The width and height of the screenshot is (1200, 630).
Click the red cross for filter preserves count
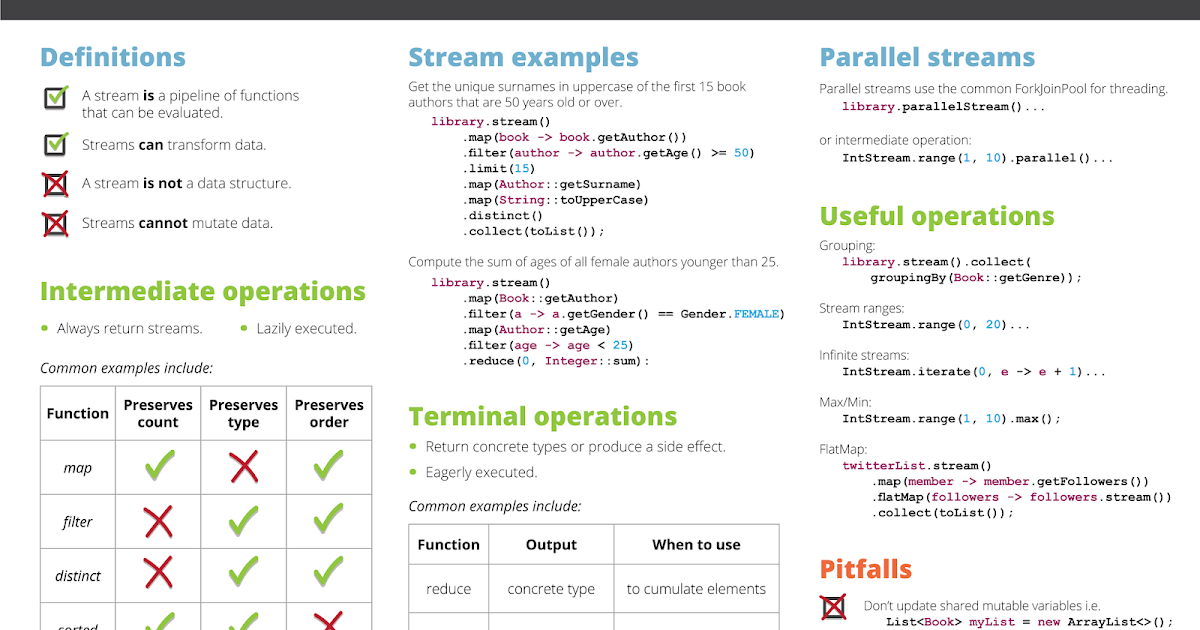point(158,521)
